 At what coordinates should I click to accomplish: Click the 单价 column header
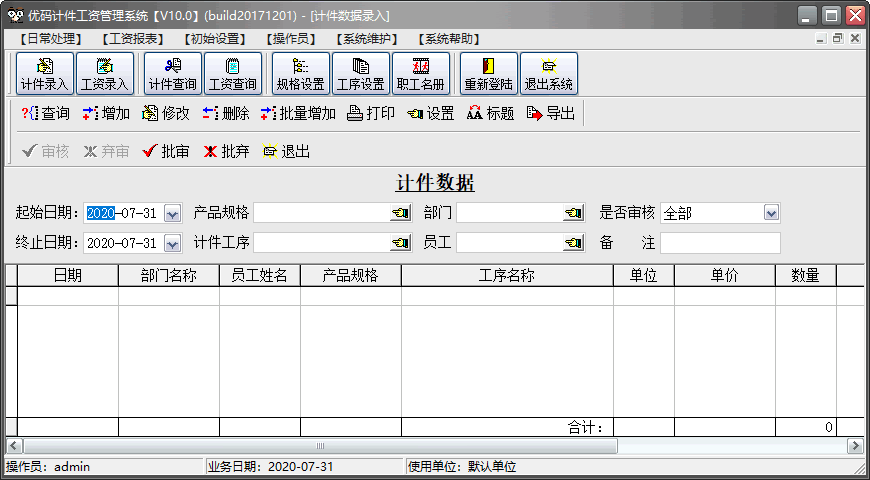tap(725, 276)
